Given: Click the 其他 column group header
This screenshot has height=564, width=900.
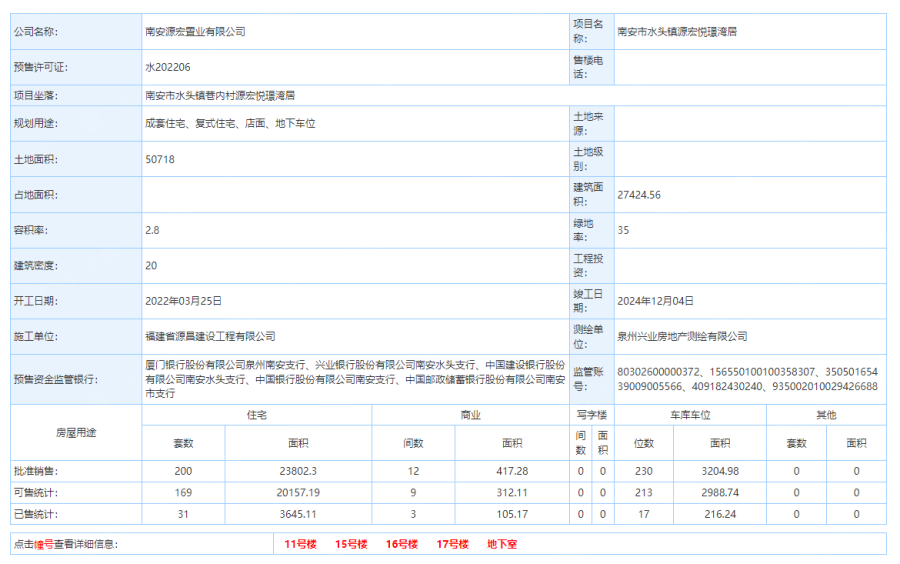Looking at the screenshot, I should [x=826, y=415].
